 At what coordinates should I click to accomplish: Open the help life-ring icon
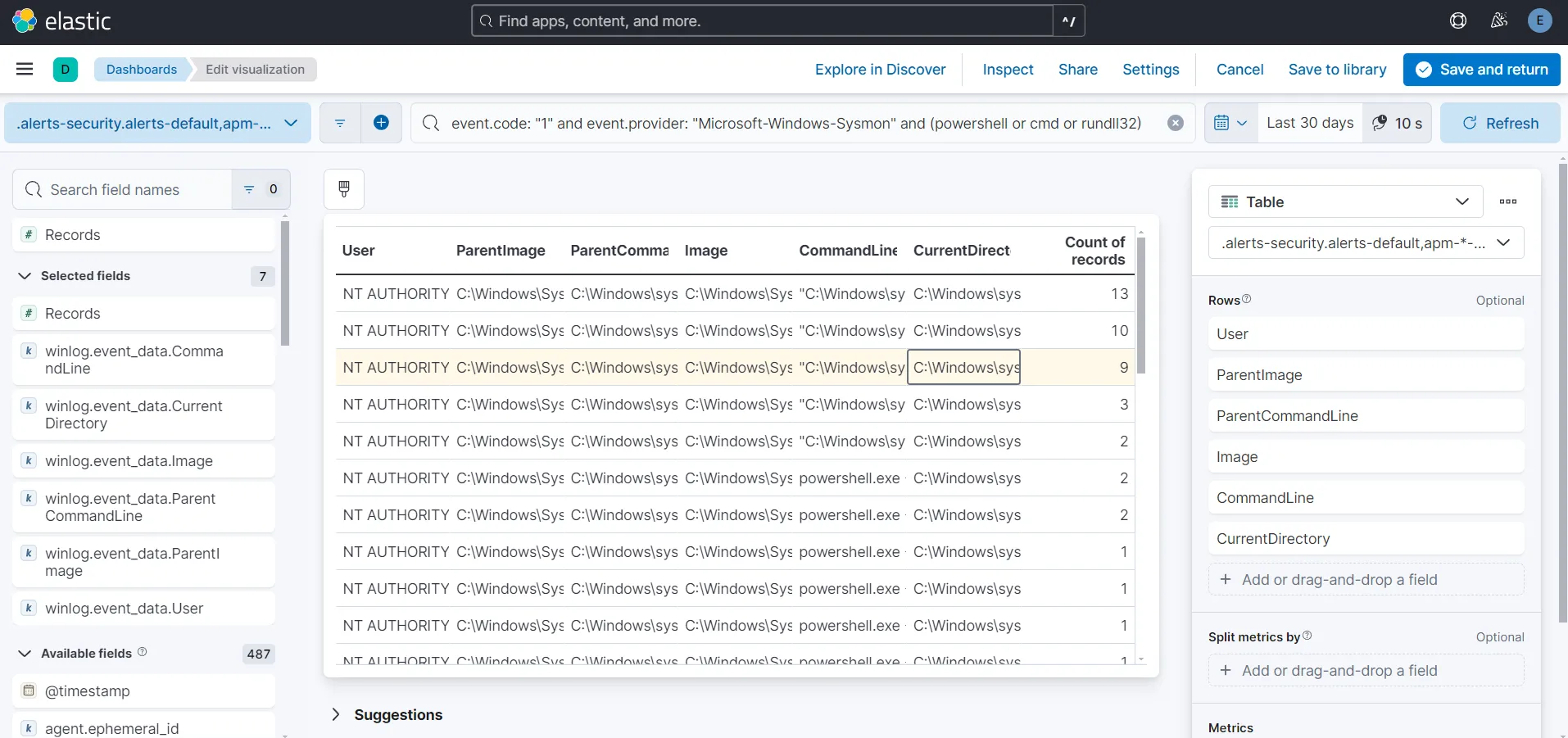click(x=1458, y=20)
